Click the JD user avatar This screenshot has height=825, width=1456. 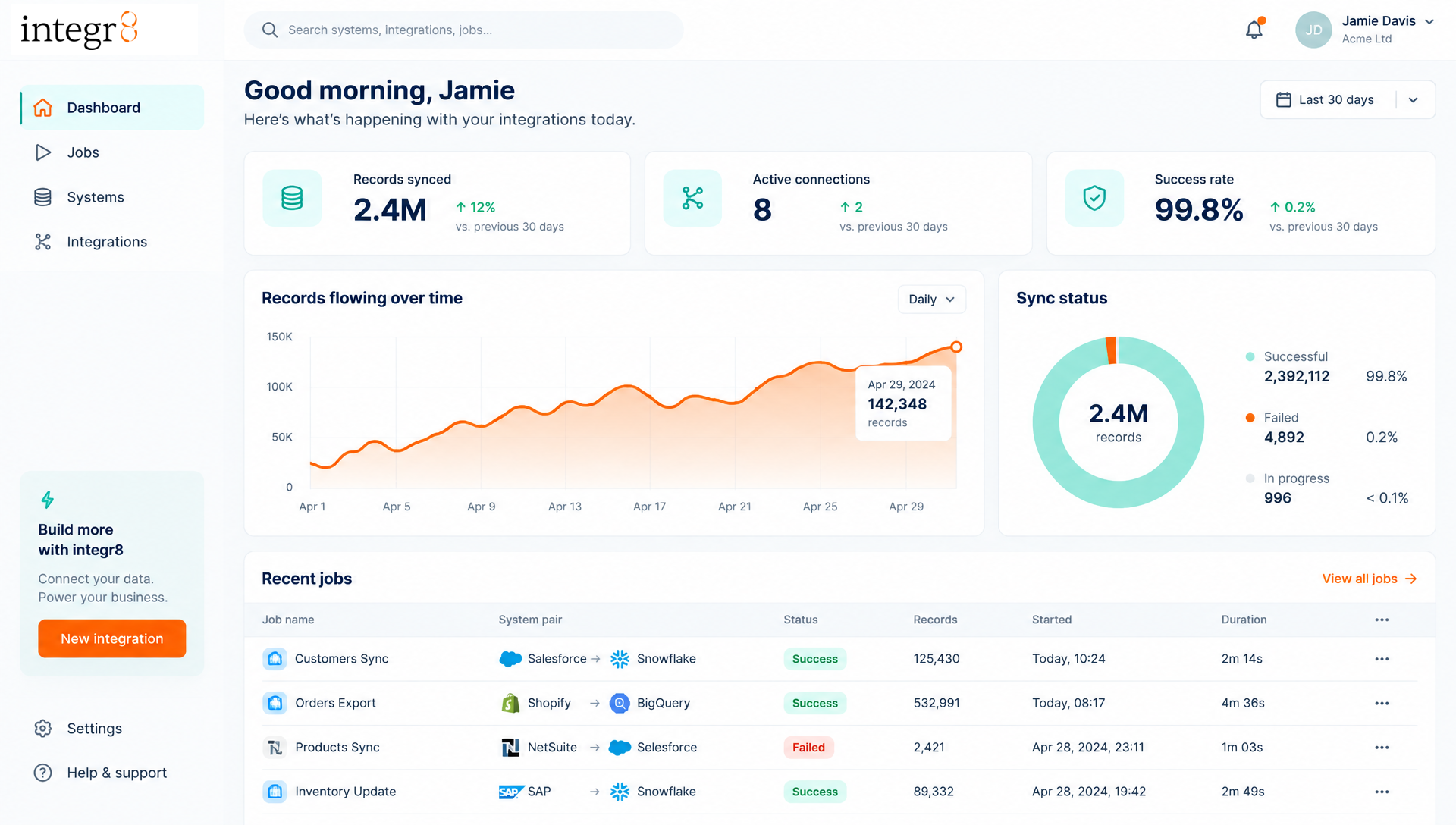coord(1313,30)
